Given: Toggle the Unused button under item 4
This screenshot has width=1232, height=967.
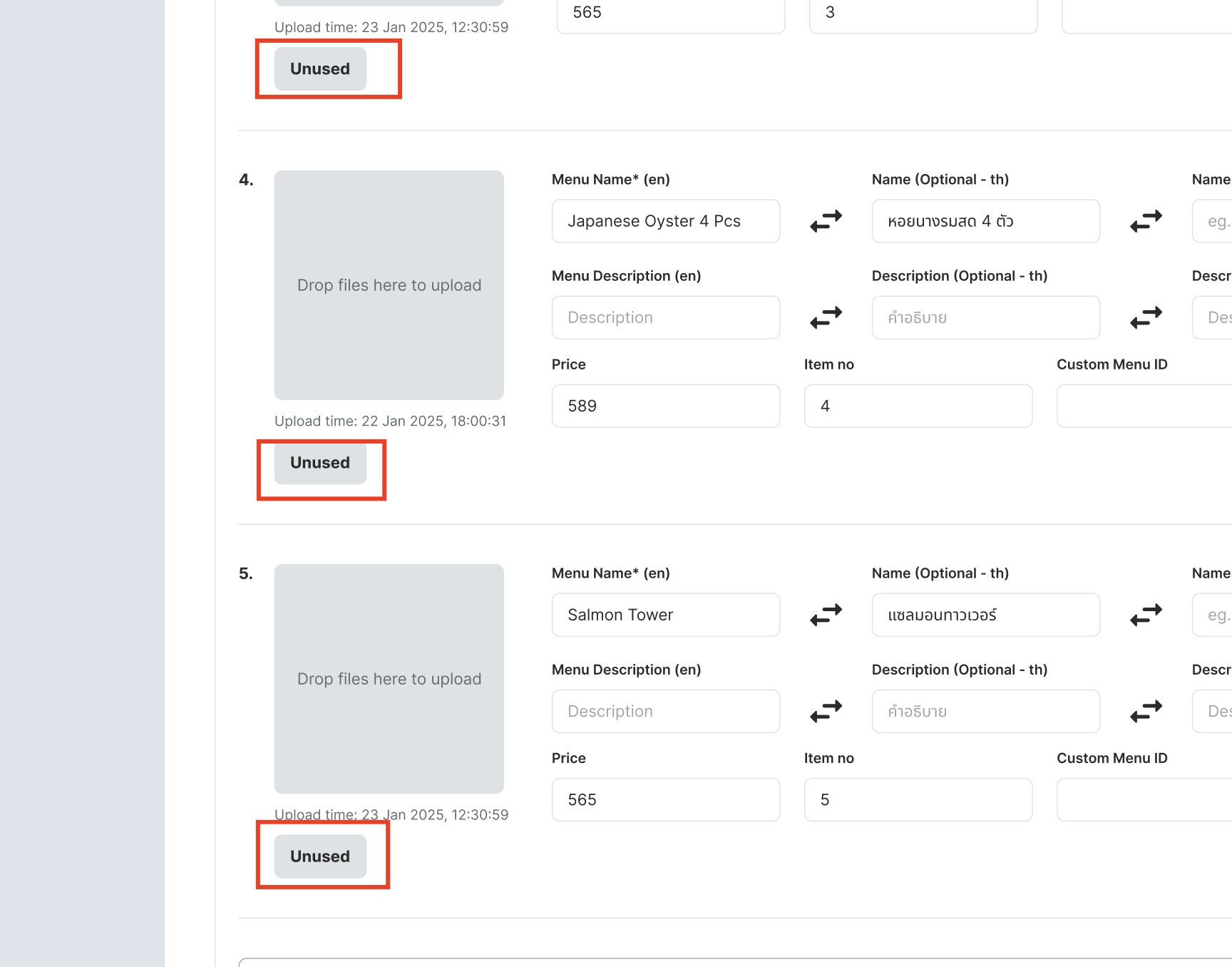Looking at the screenshot, I should tap(320, 463).
